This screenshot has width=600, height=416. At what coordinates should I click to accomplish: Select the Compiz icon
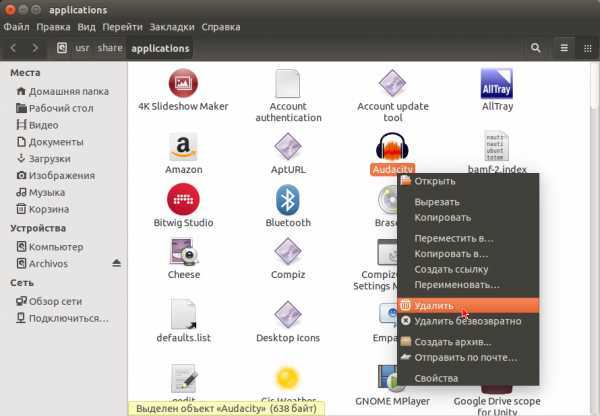click(x=288, y=251)
